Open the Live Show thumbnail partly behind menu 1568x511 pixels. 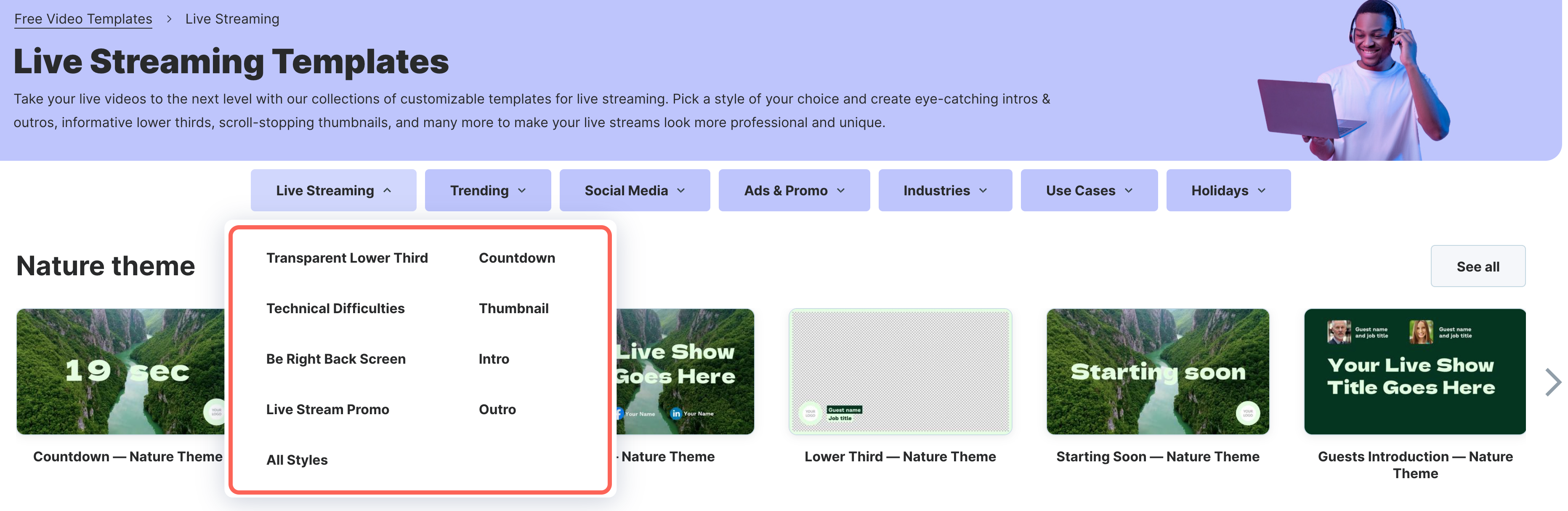685,372
